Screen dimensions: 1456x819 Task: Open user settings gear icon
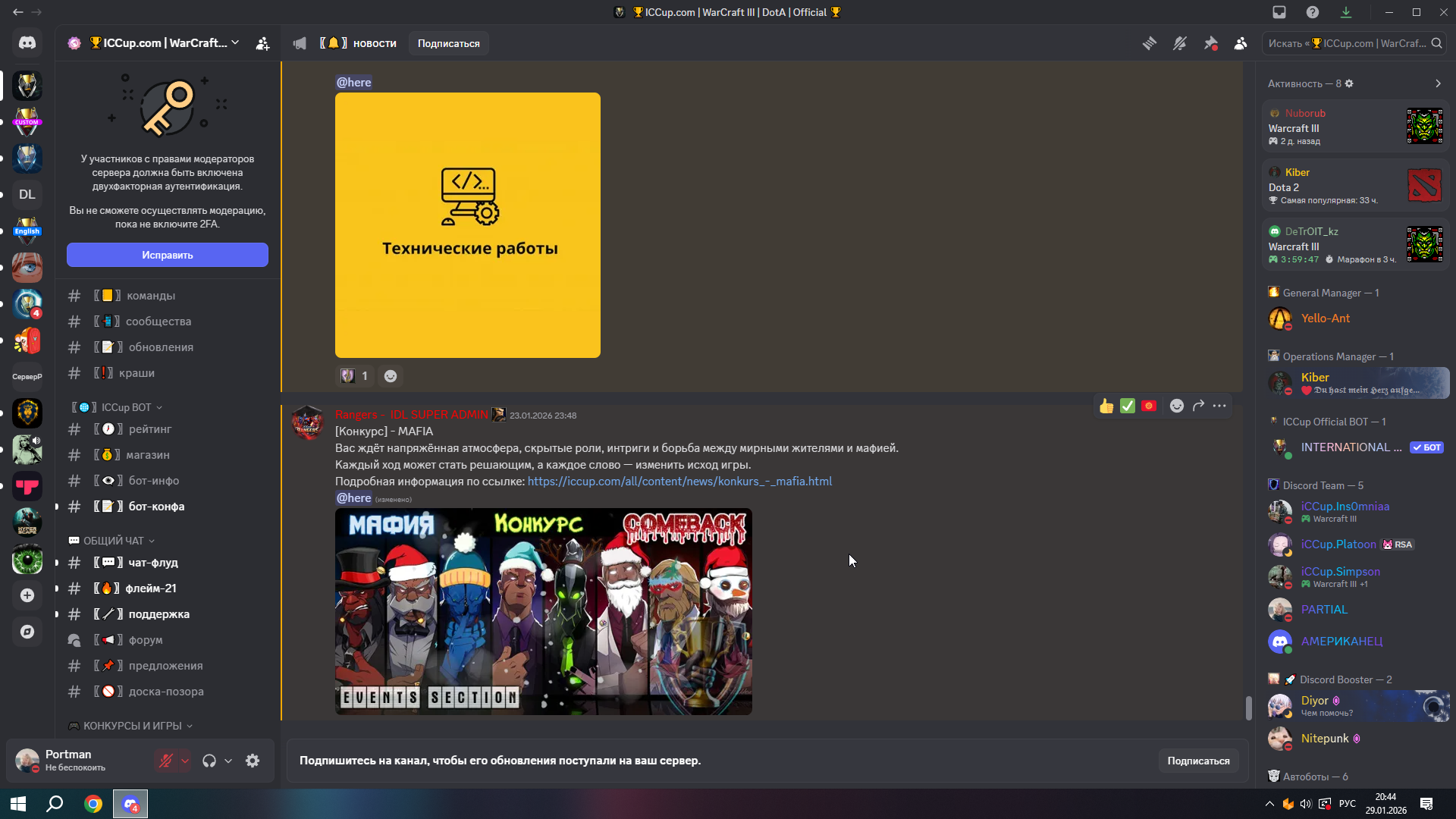click(x=253, y=761)
